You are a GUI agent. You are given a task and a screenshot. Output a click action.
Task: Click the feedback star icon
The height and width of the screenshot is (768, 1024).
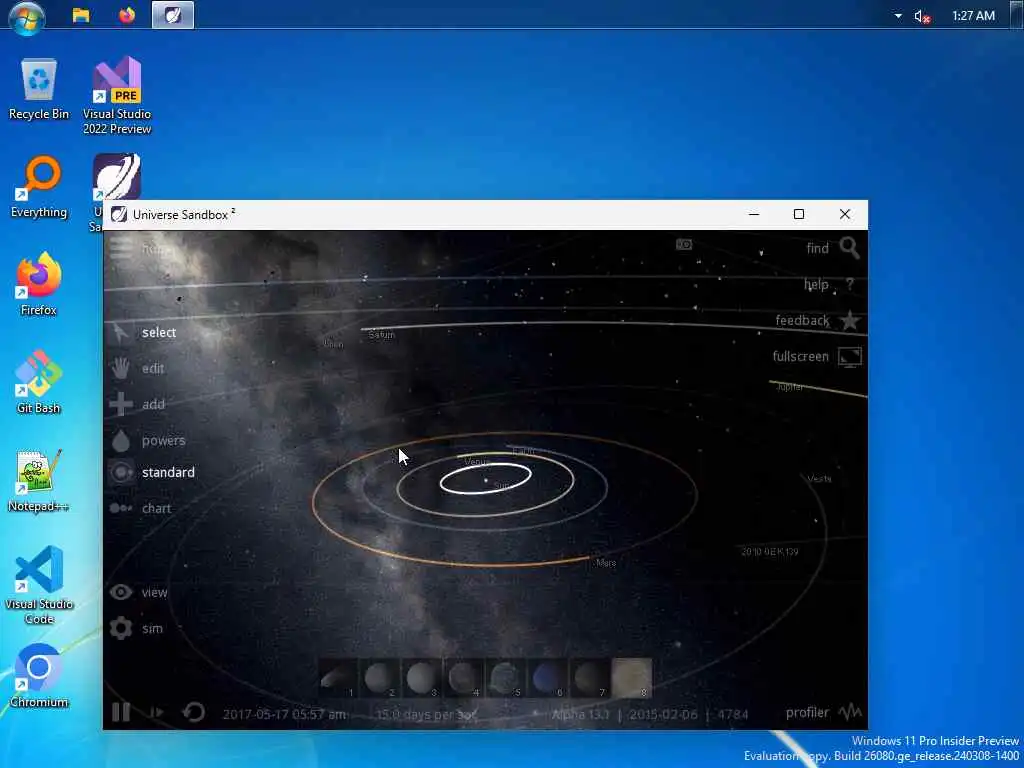[x=850, y=321]
